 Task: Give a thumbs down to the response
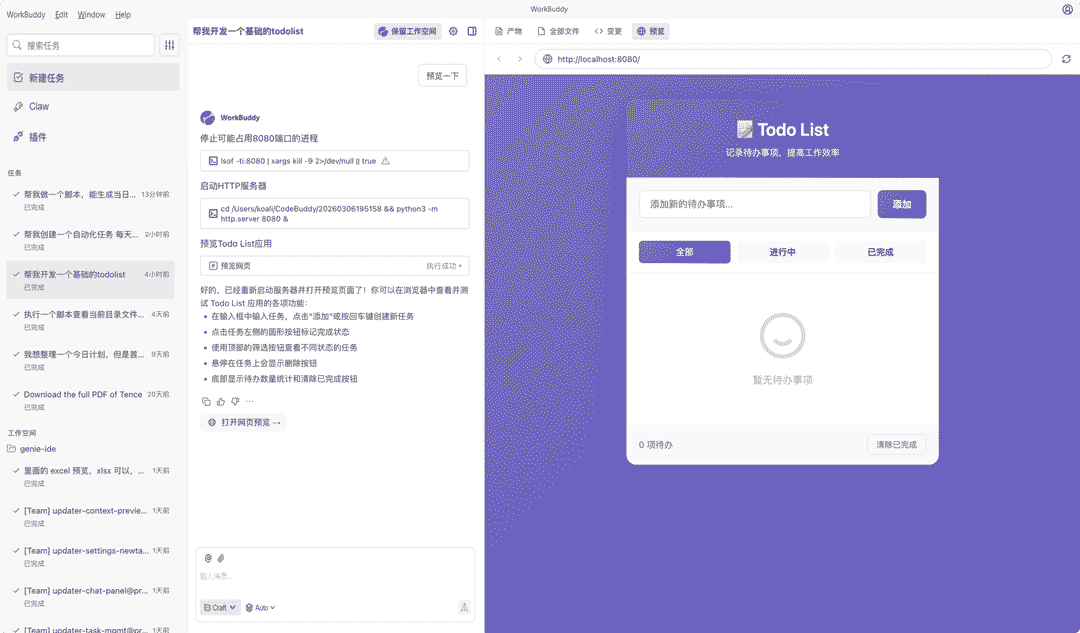point(236,401)
